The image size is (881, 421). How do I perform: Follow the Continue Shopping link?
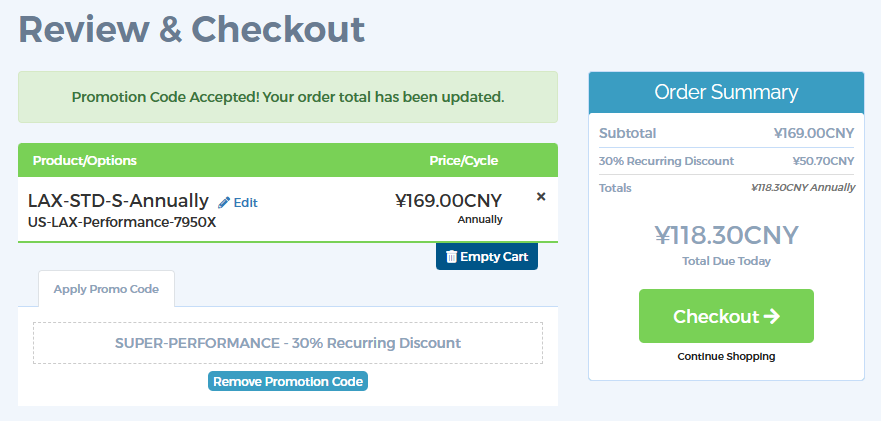(726, 356)
